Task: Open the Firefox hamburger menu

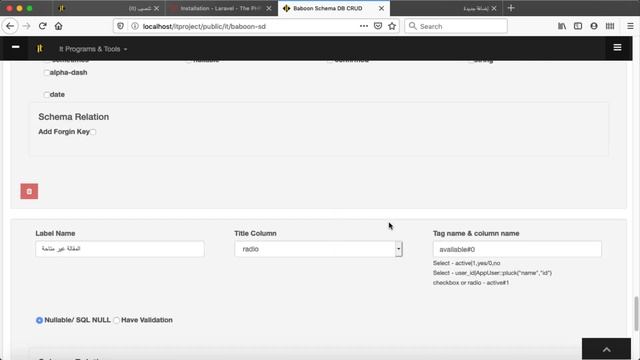Action: (630, 26)
